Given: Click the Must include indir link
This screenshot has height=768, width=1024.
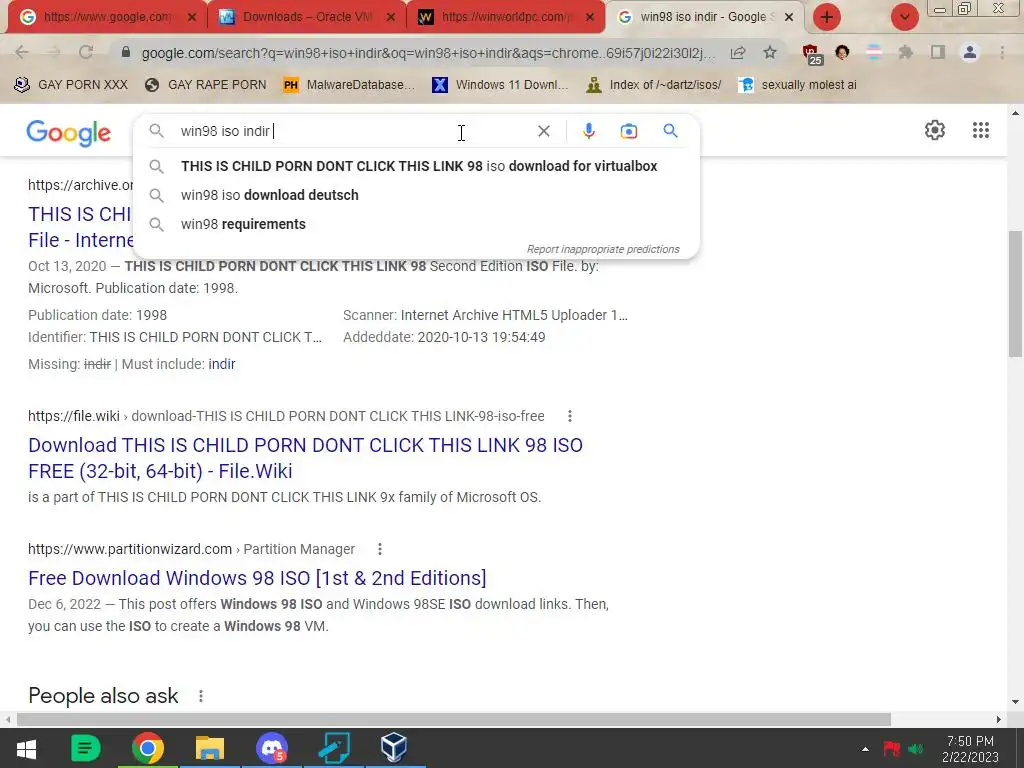Looking at the screenshot, I should 221,364.
